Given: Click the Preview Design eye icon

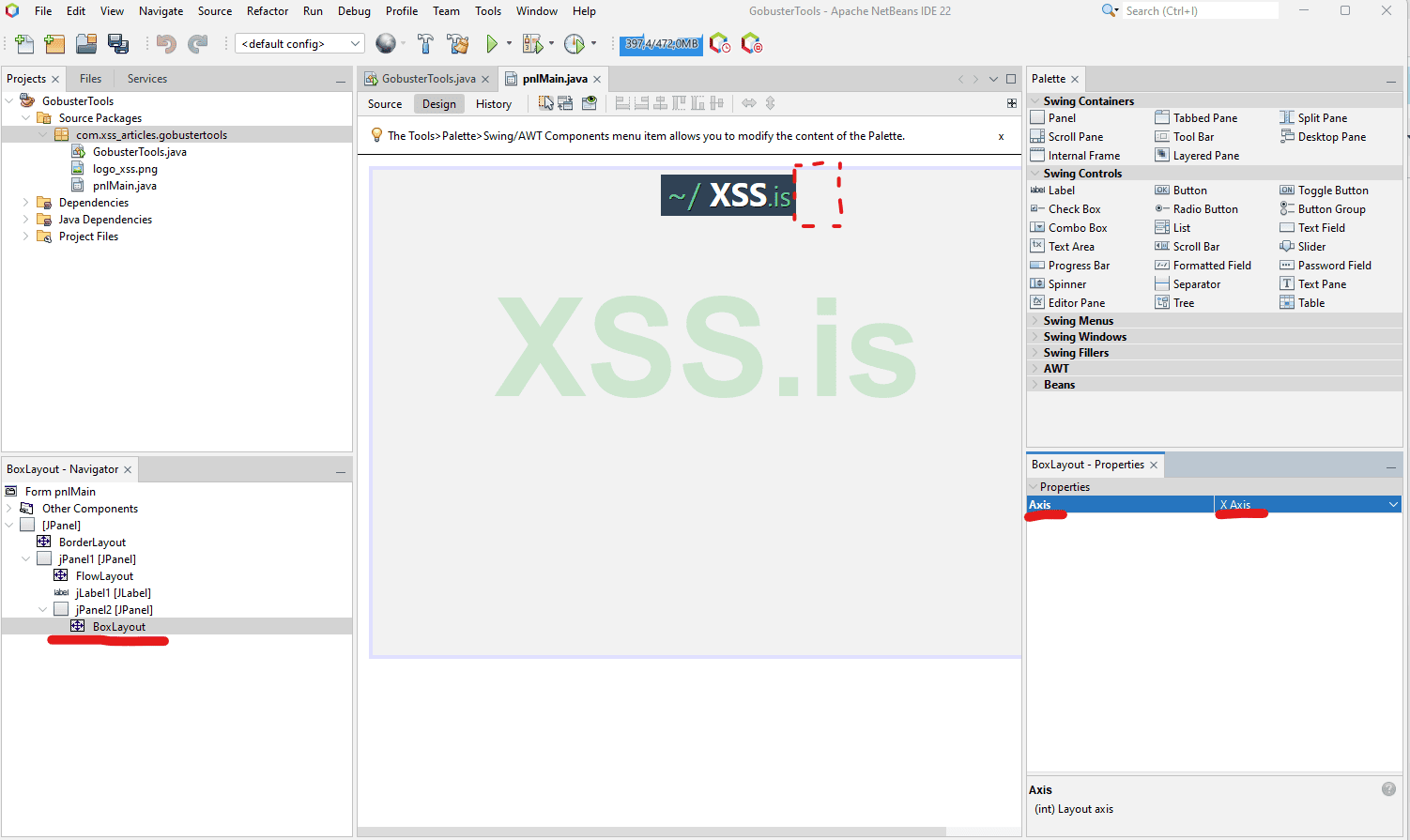Looking at the screenshot, I should 589,103.
